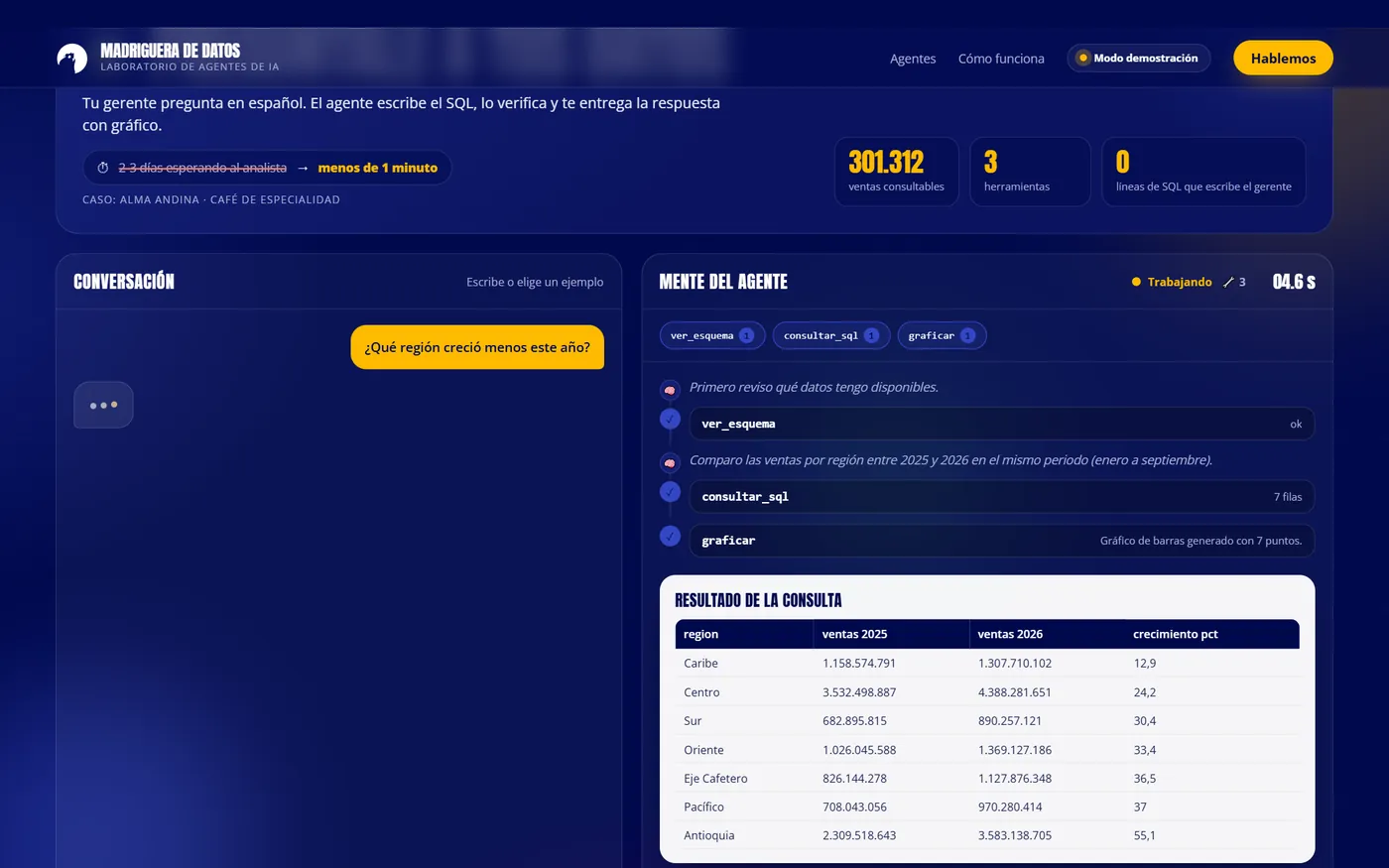Viewport: 1389px width, 868px height.
Task: Click the count badge on the consultar_sql chip
Action: [x=871, y=335]
